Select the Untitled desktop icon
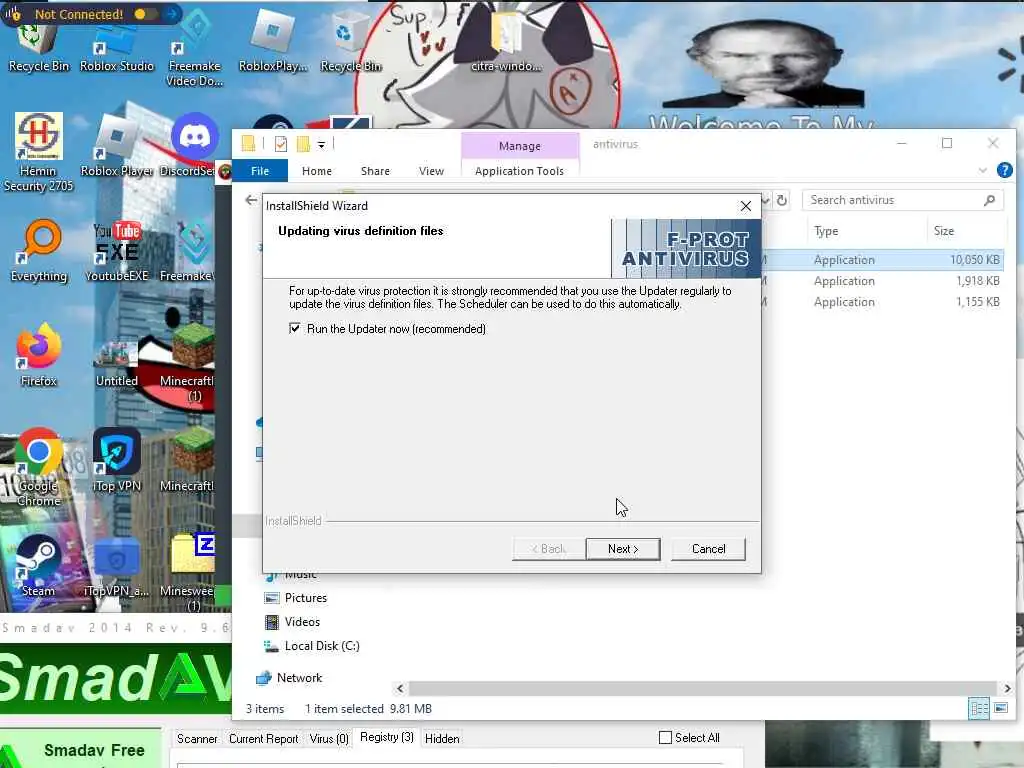Image resolution: width=1024 pixels, height=768 pixels. point(117,362)
